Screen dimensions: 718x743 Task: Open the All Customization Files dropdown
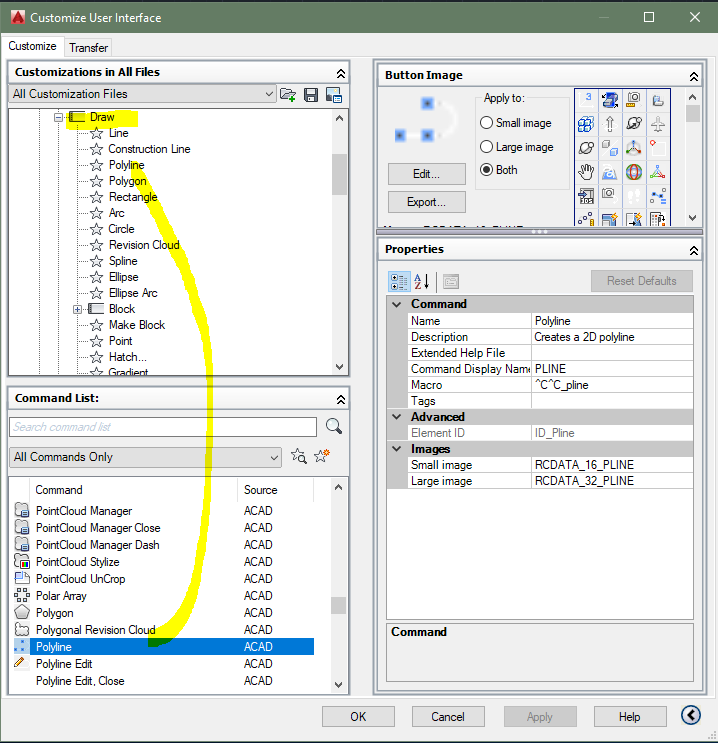143,94
